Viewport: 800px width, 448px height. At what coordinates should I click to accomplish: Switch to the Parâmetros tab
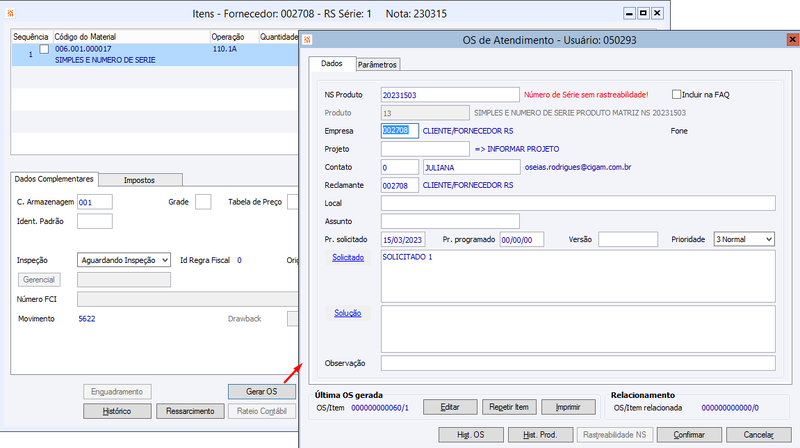377,65
